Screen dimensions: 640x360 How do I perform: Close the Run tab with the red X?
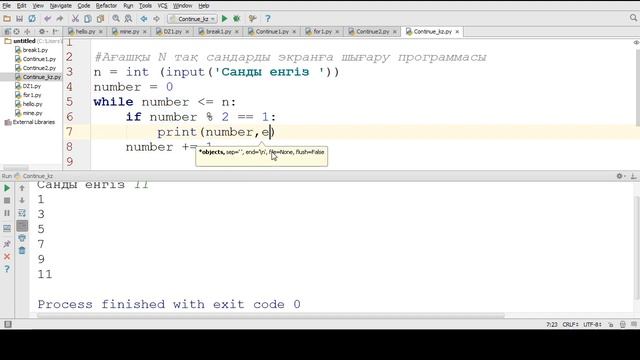tap(7, 257)
